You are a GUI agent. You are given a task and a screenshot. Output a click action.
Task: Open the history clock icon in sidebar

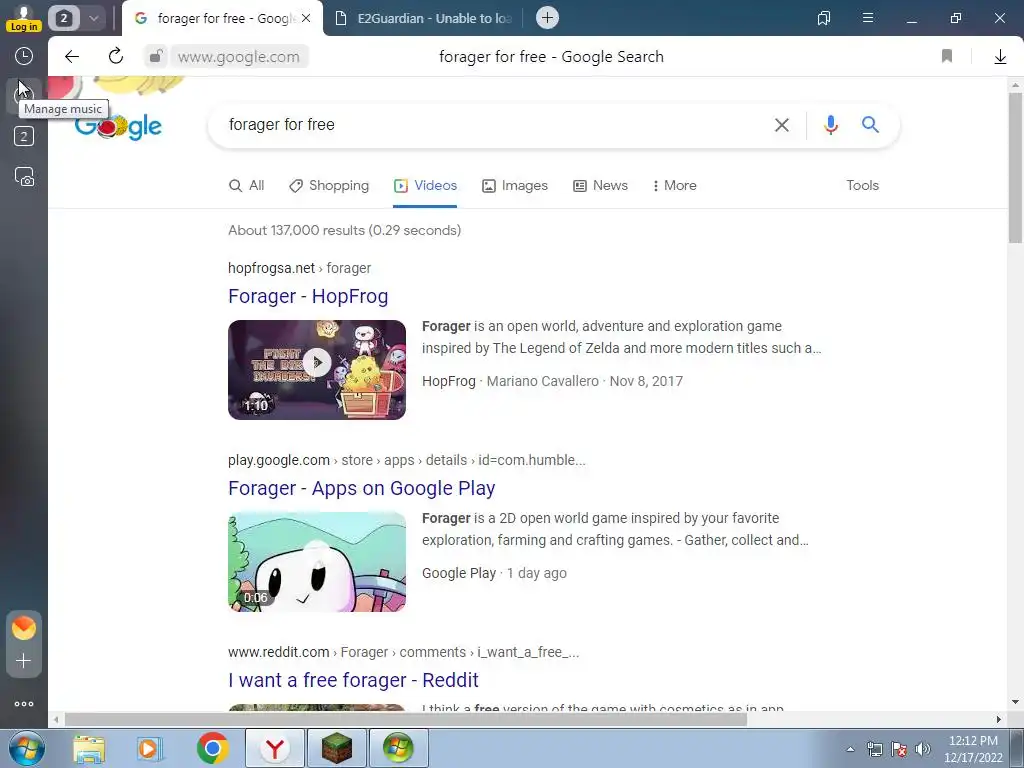[x=24, y=56]
